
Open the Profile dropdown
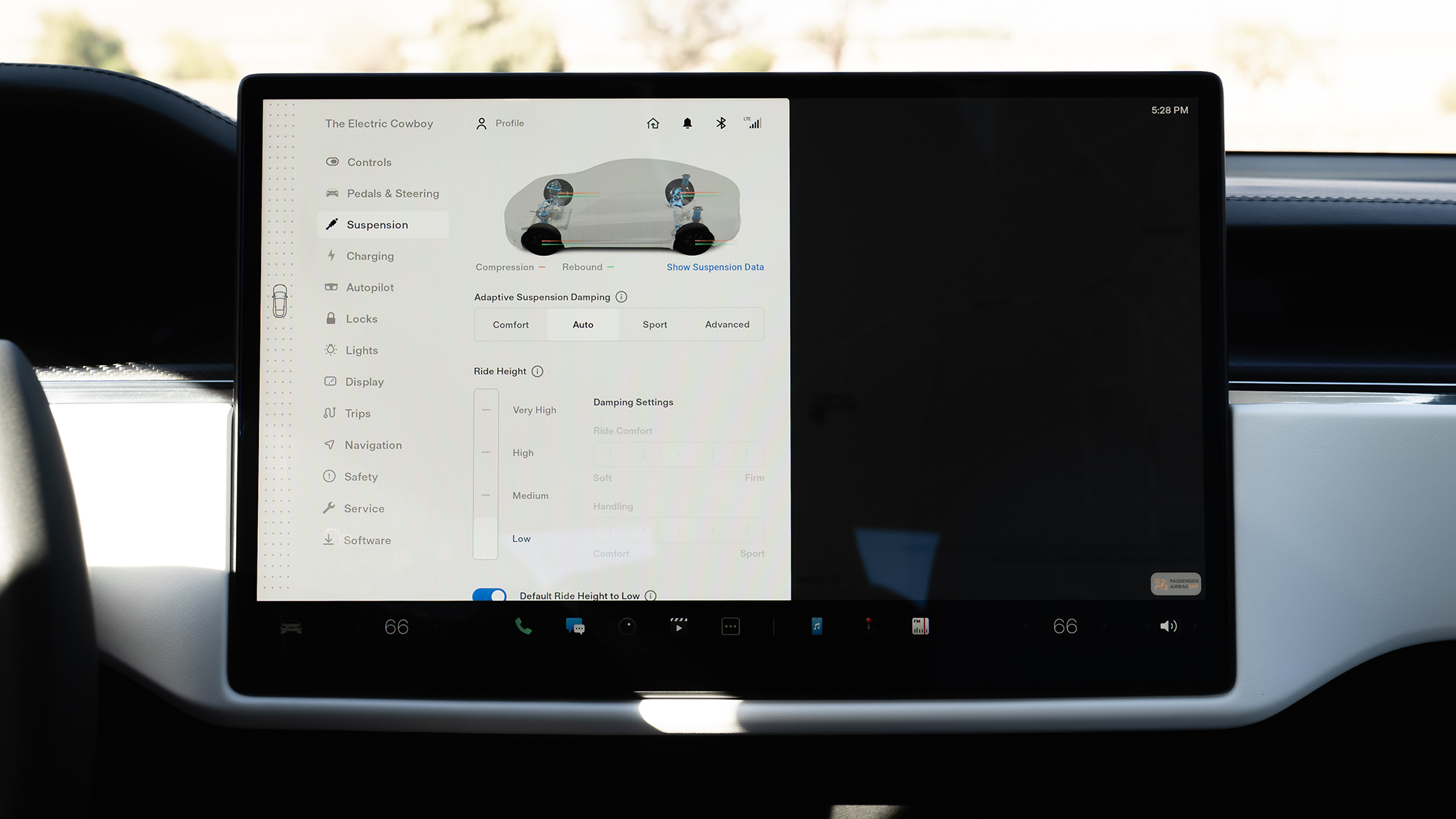click(500, 124)
